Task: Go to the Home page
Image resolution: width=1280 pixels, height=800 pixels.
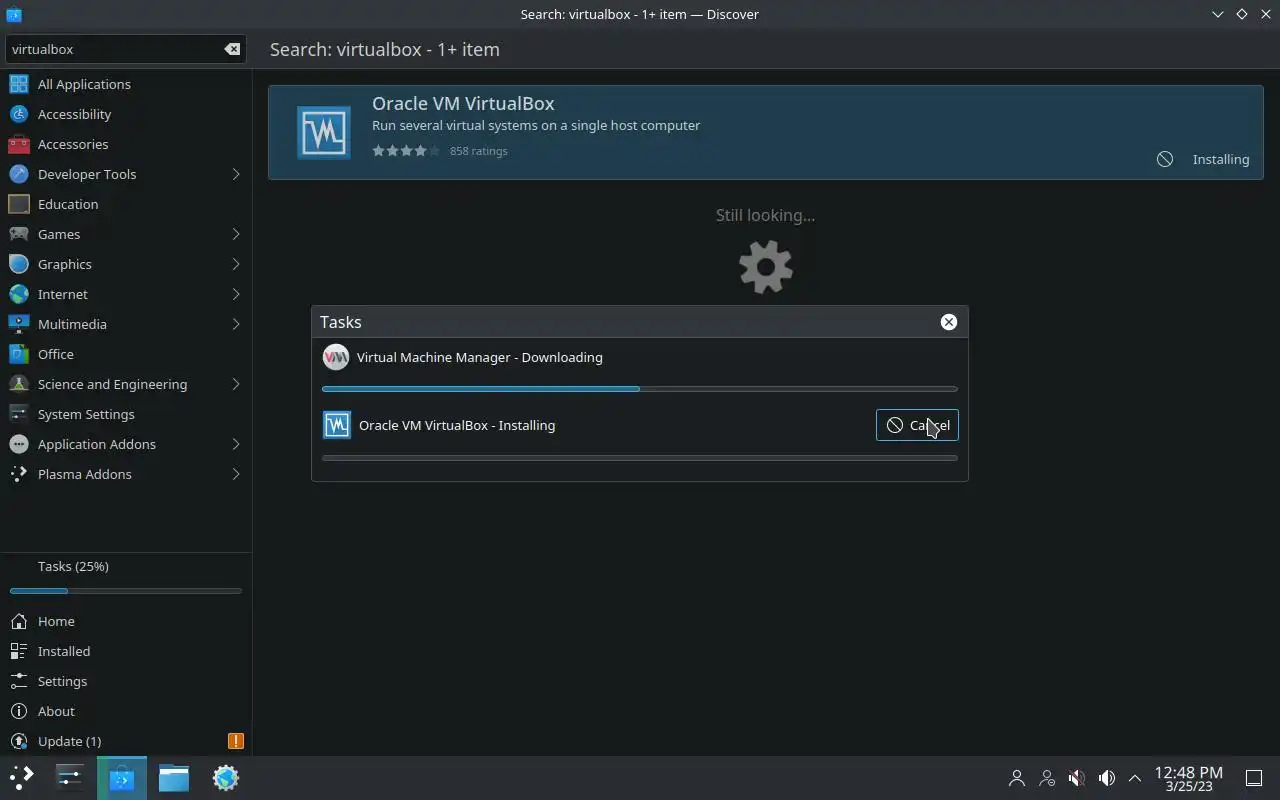Action: click(126, 621)
